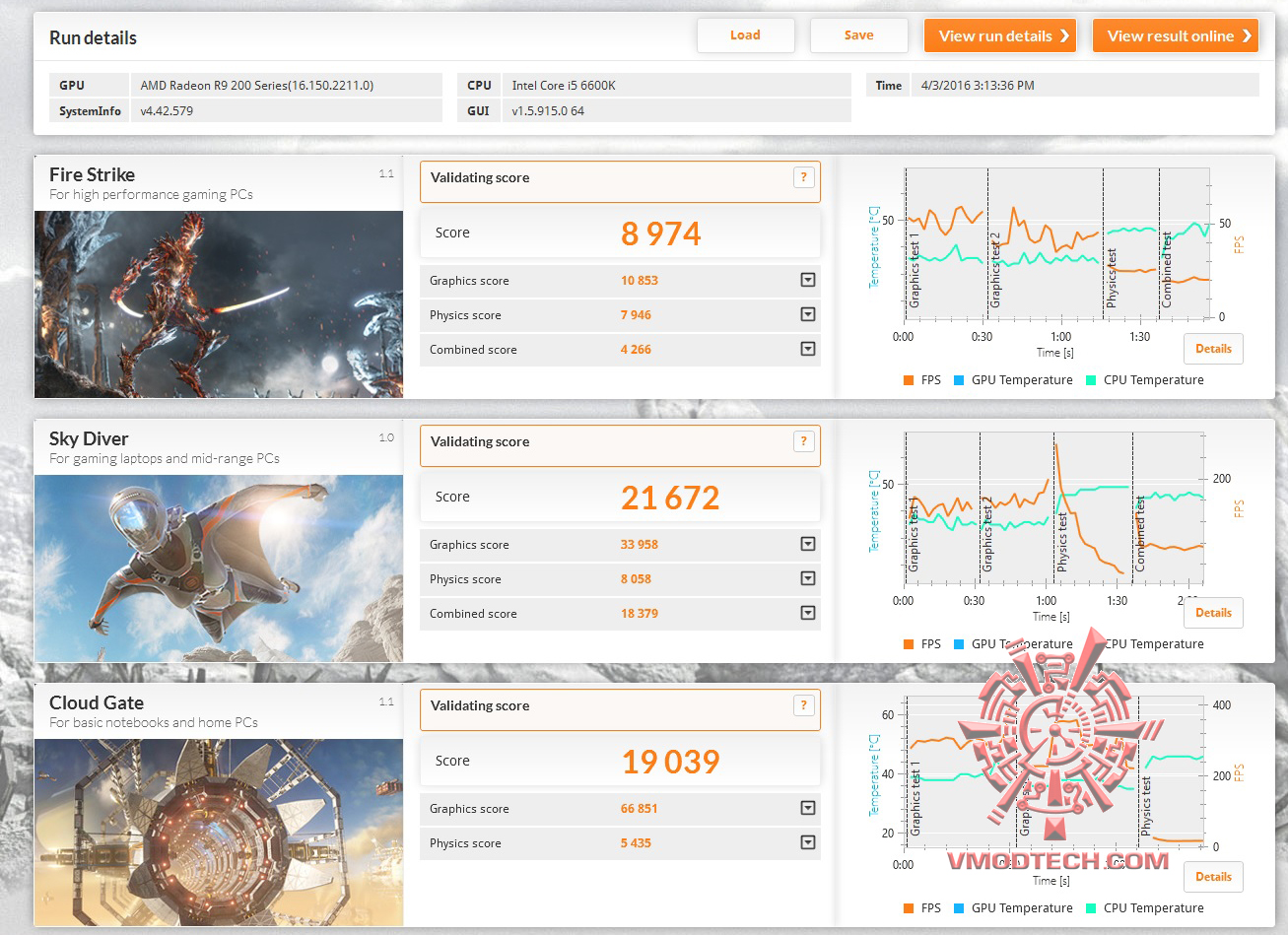1288x935 pixels.
Task: Expand Sky Diver Combined score details
Action: pos(808,614)
